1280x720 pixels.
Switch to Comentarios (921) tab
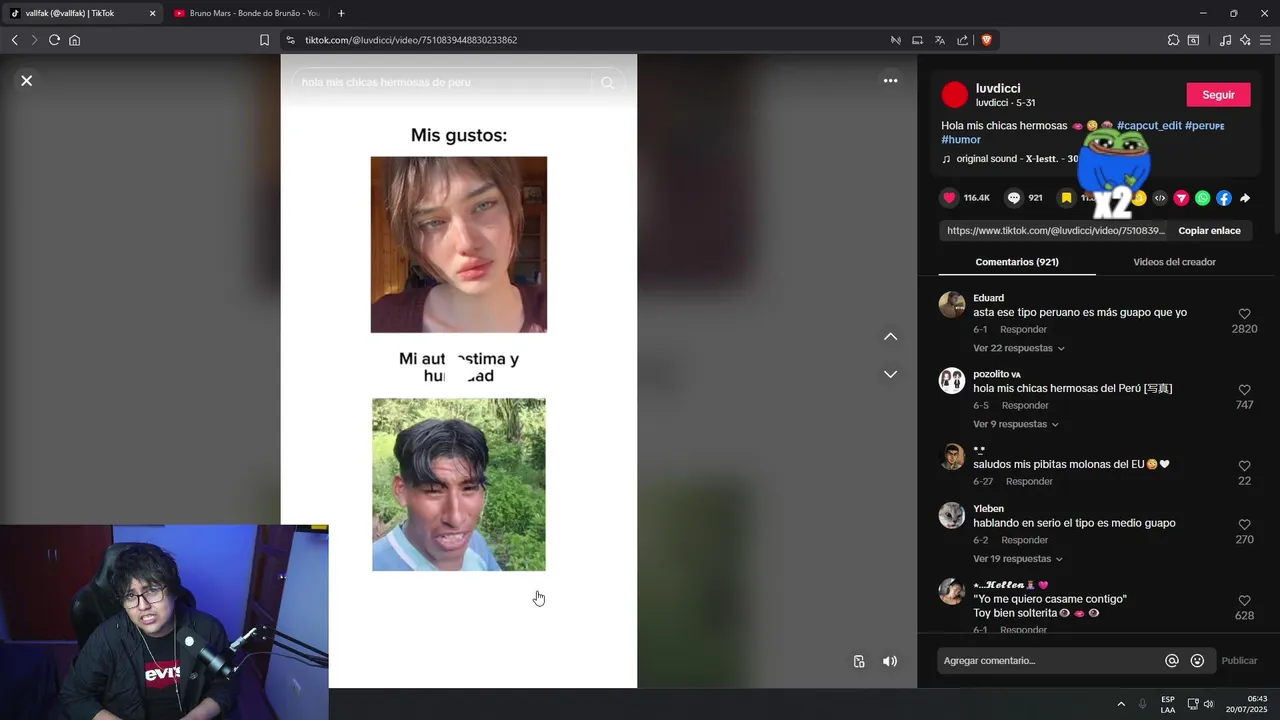click(x=1017, y=262)
